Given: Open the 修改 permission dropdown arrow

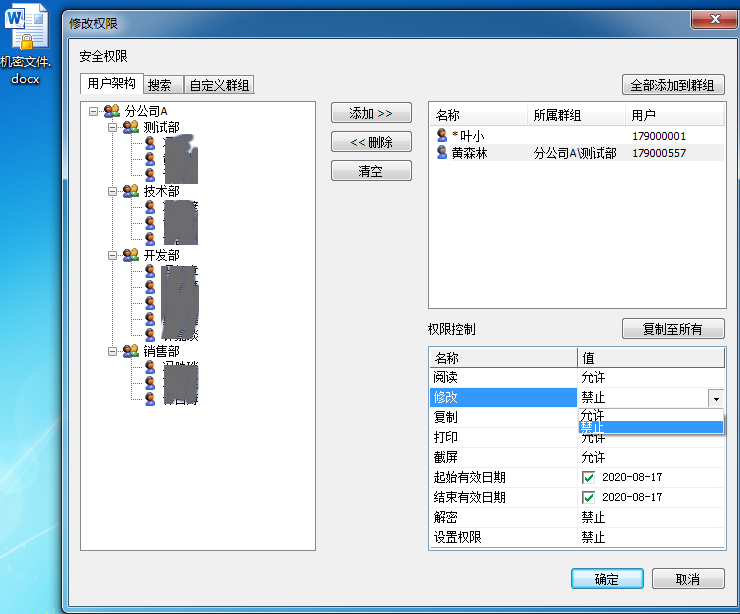Looking at the screenshot, I should (x=716, y=398).
